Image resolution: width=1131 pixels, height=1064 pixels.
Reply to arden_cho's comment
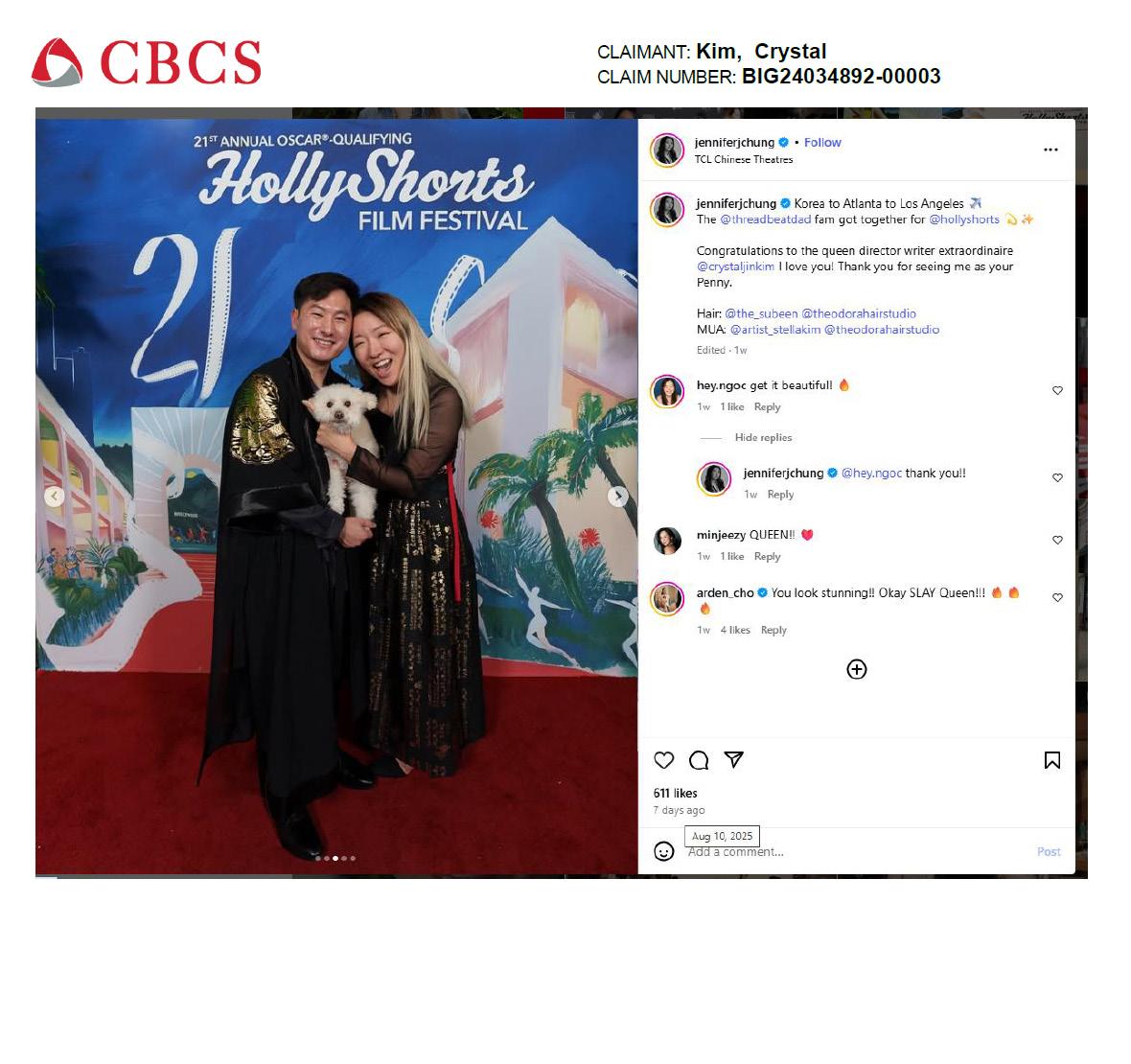coord(773,630)
